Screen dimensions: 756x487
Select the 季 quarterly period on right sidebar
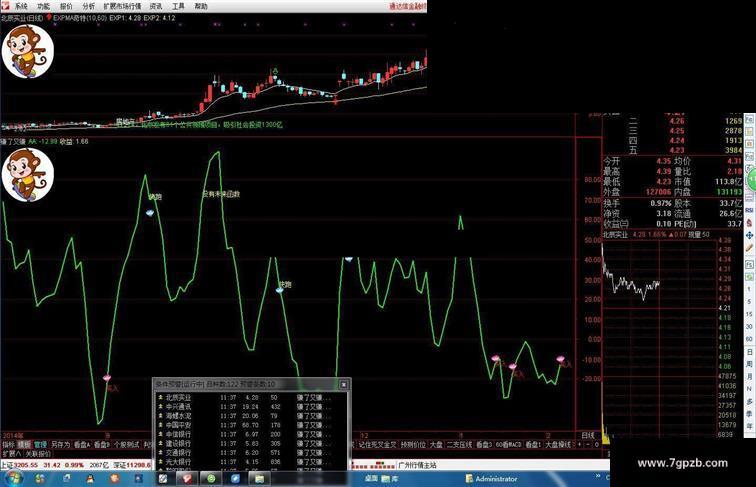click(x=749, y=414)
